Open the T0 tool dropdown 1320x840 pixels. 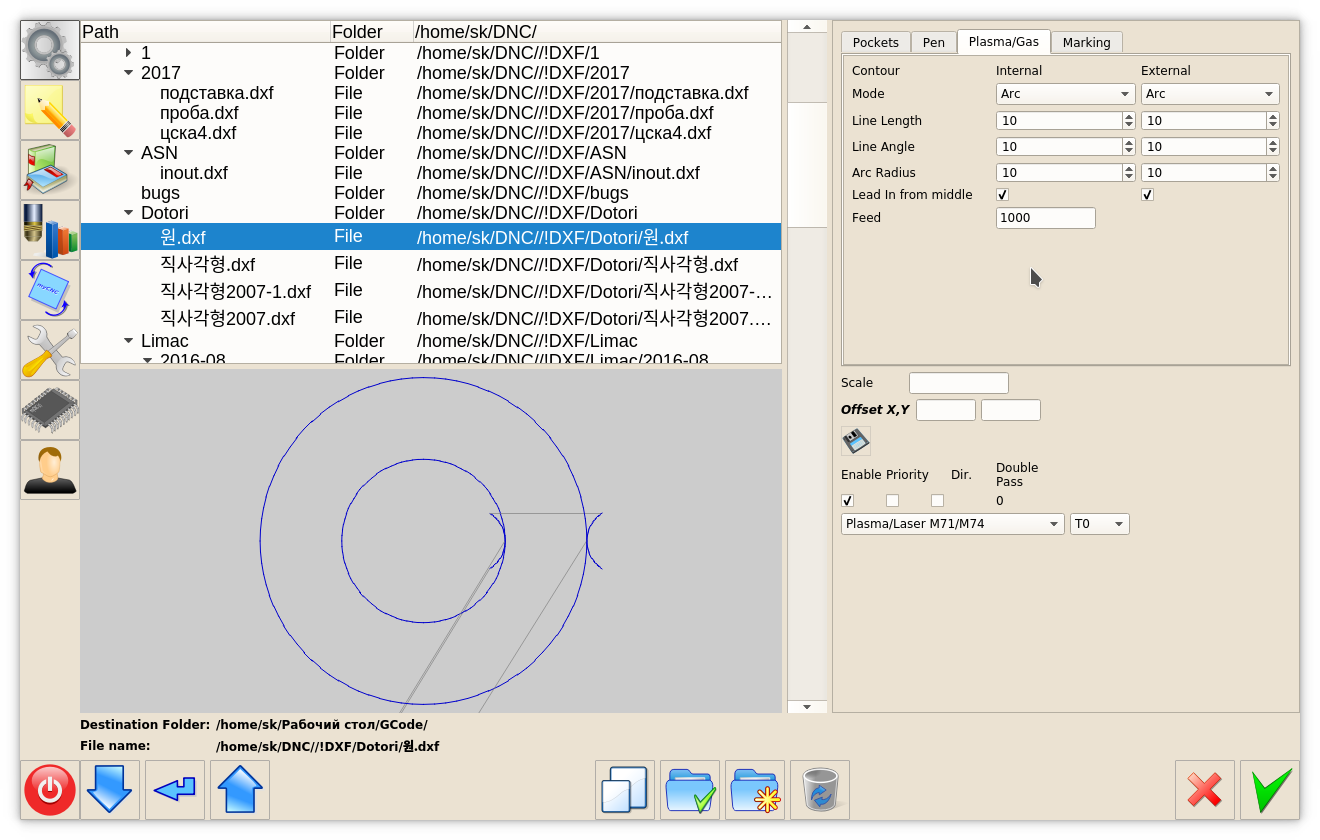(x=1100, y=524)
